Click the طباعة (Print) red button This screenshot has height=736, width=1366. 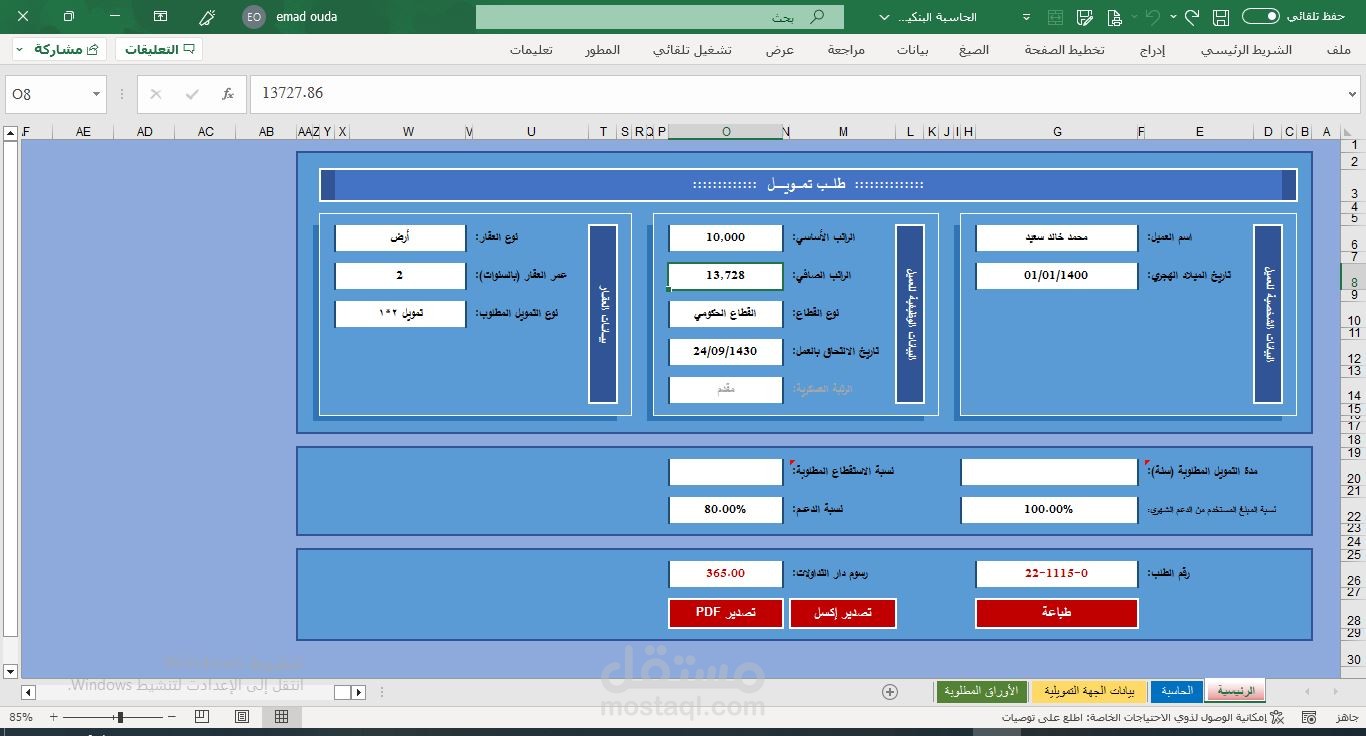click(1057, 613)
